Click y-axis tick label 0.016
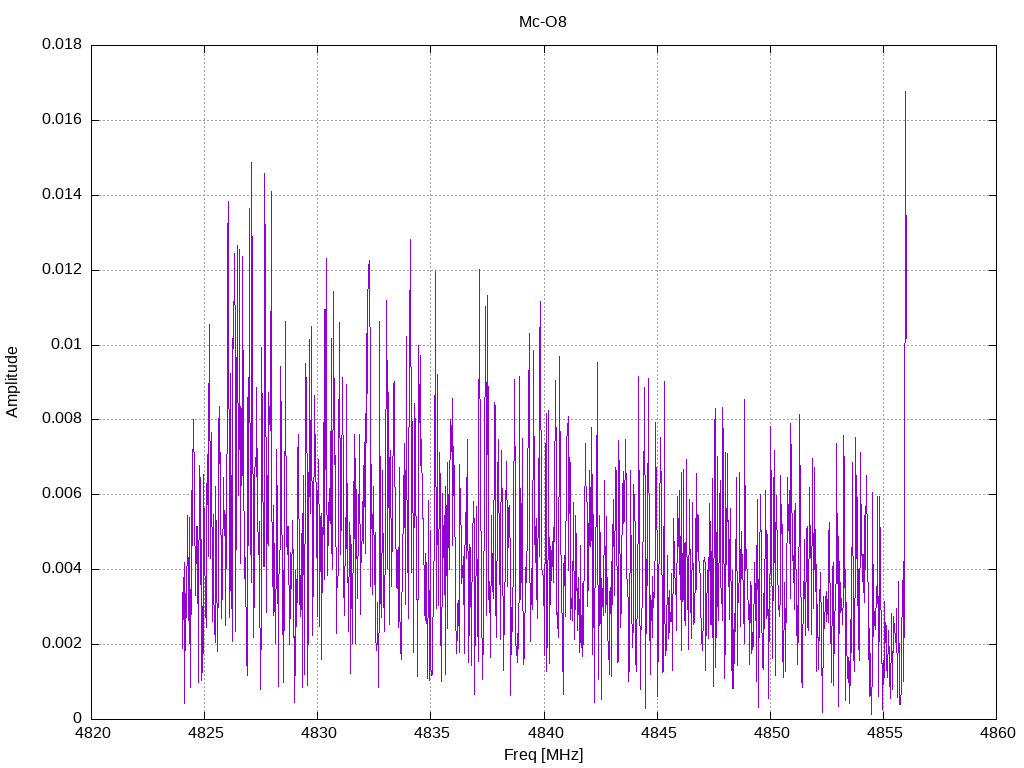Screen dimensions: 1024x768 click(62, 120)
